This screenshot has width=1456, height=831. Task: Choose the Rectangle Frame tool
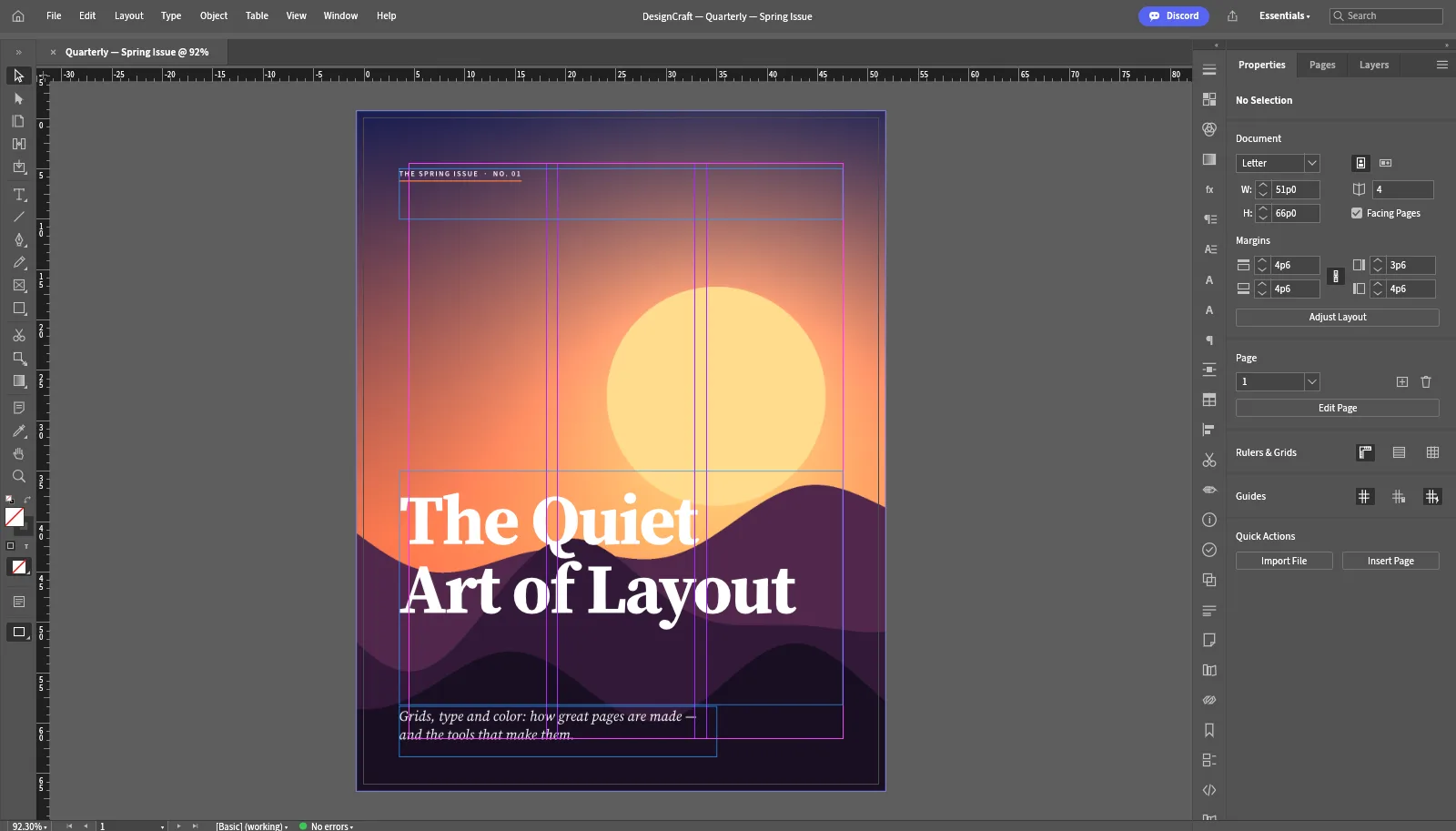[19, 285]
